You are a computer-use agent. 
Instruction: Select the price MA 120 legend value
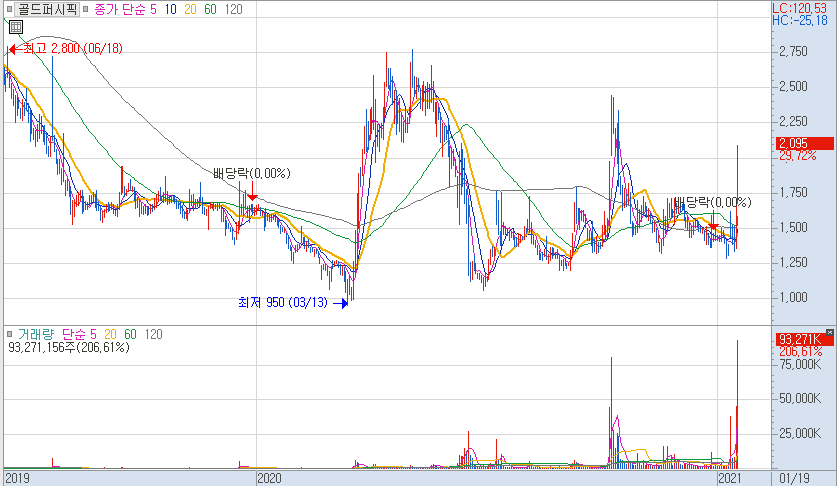(x=233, y=10)
